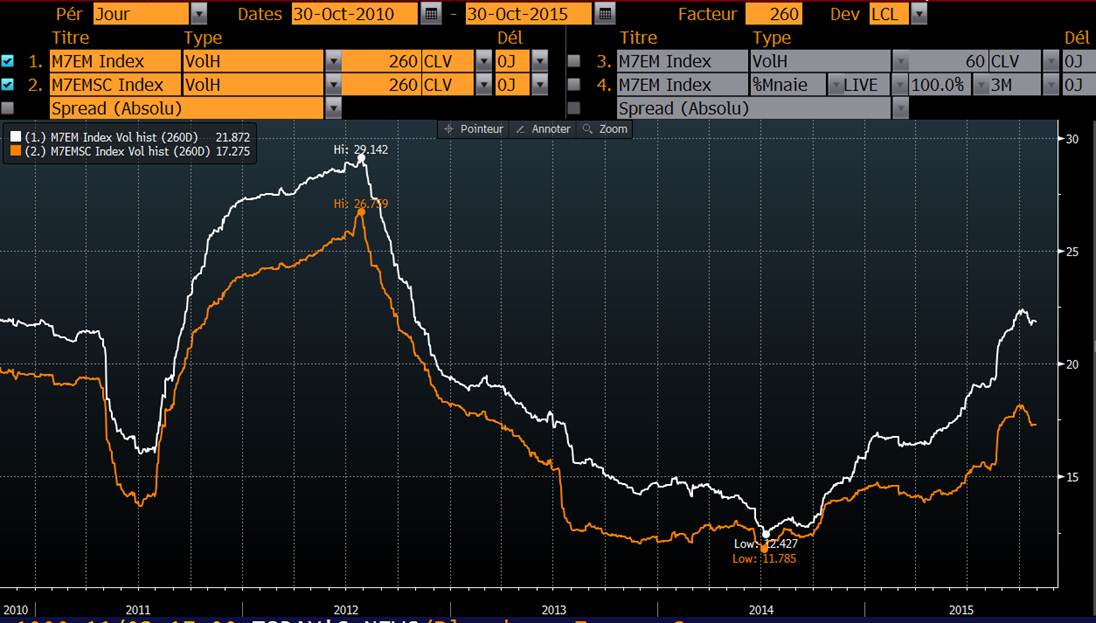Open row 3 VolH type dropdown
1096x623 pixels.
(x=900, y=62)
